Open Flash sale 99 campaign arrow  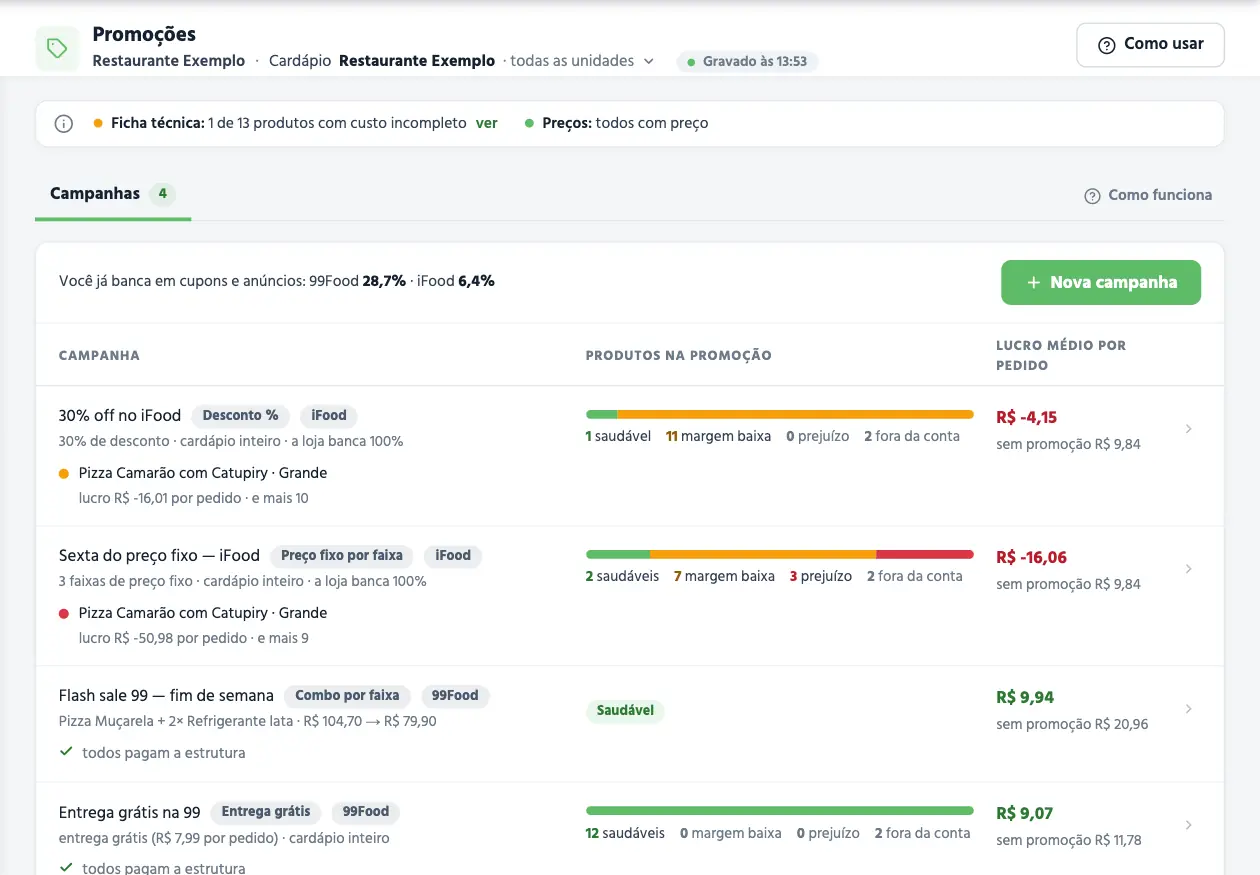coord(1188,709)
